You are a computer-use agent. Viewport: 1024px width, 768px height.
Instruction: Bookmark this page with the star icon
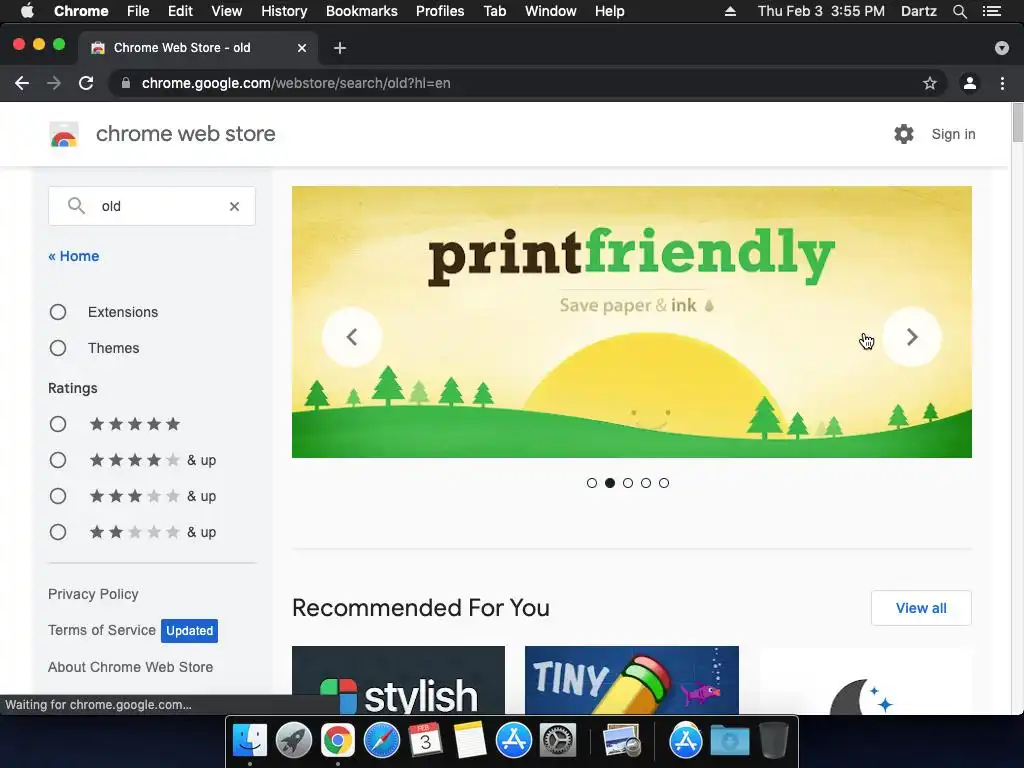pos(930,83)
